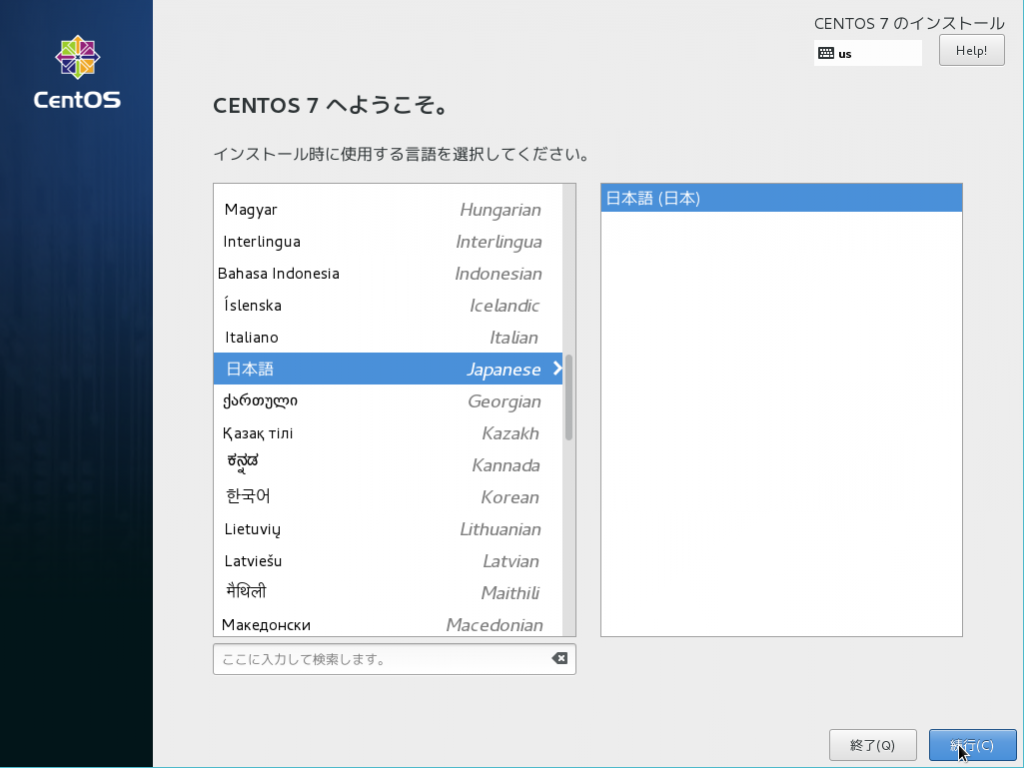Click the keyboard layout icon next to us
The height and width of the screenshot is (768, 1024).
coord(825,54)
